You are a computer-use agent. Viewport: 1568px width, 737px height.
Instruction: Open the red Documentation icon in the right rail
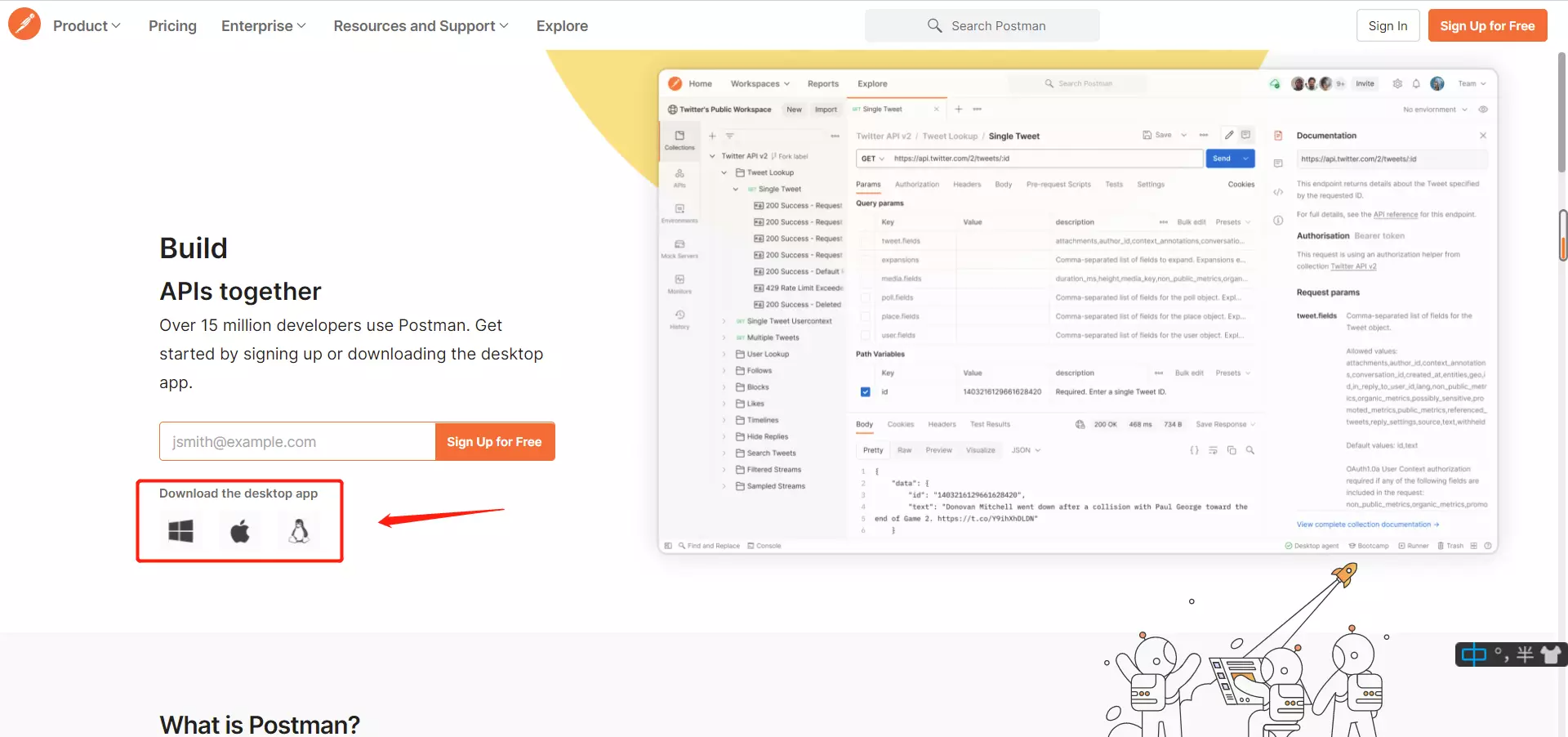[1278, 136]
